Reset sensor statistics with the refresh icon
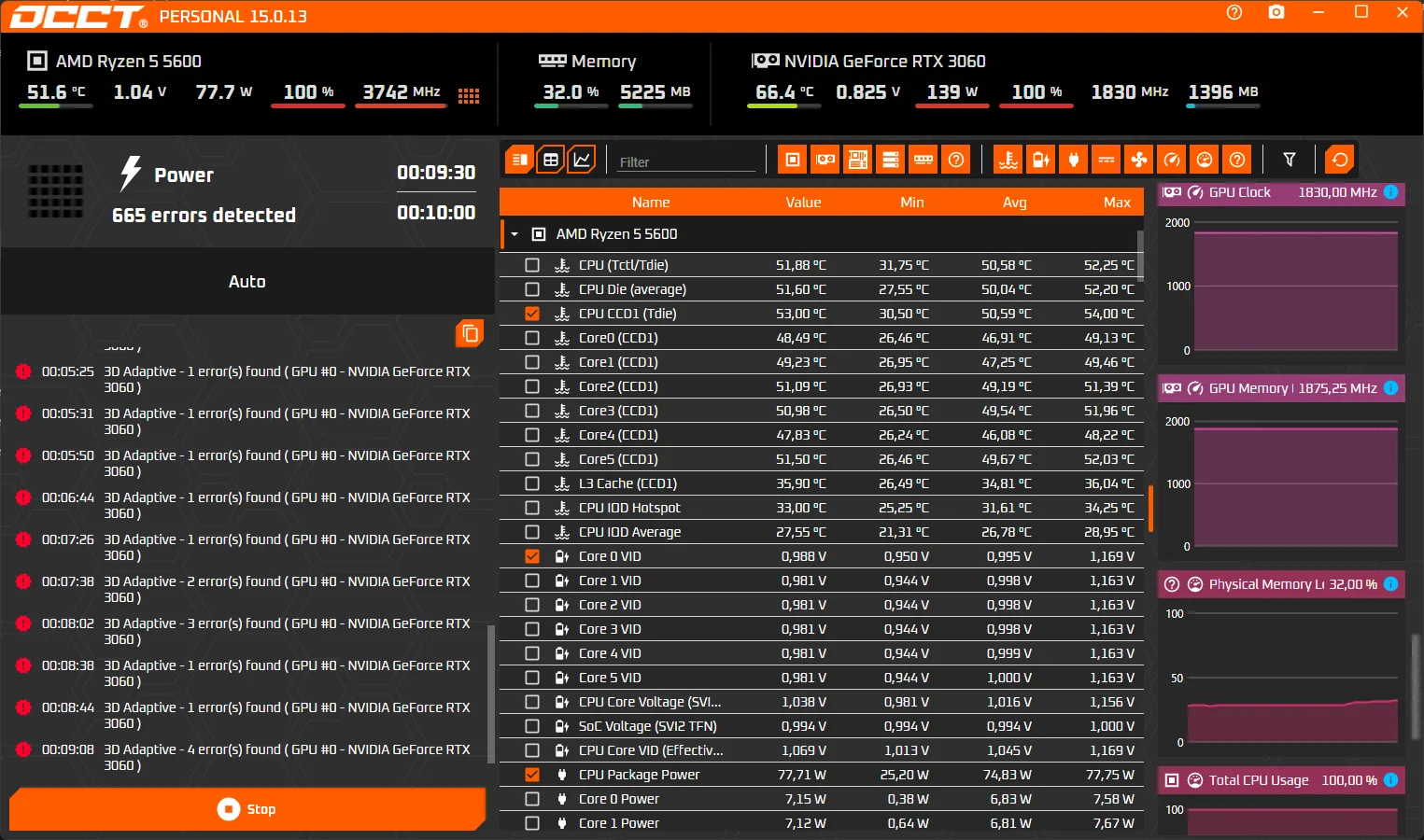The image size is (1424, 840). click(x=1340, y=160)
